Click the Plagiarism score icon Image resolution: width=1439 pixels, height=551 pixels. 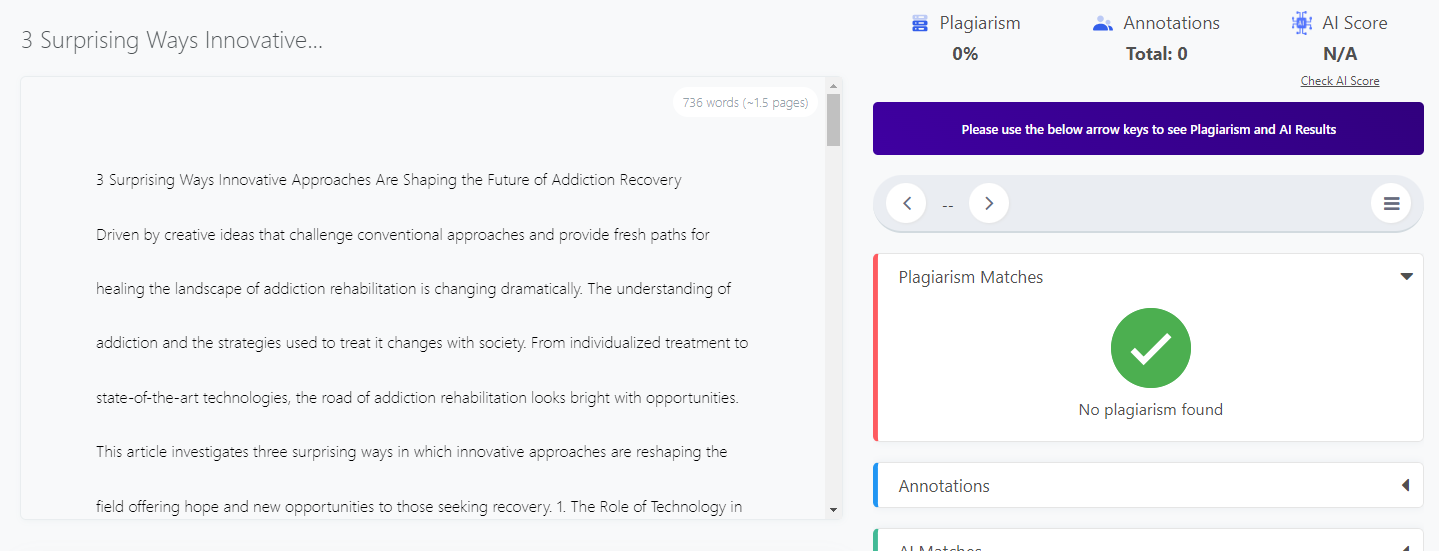pos(920,23)
